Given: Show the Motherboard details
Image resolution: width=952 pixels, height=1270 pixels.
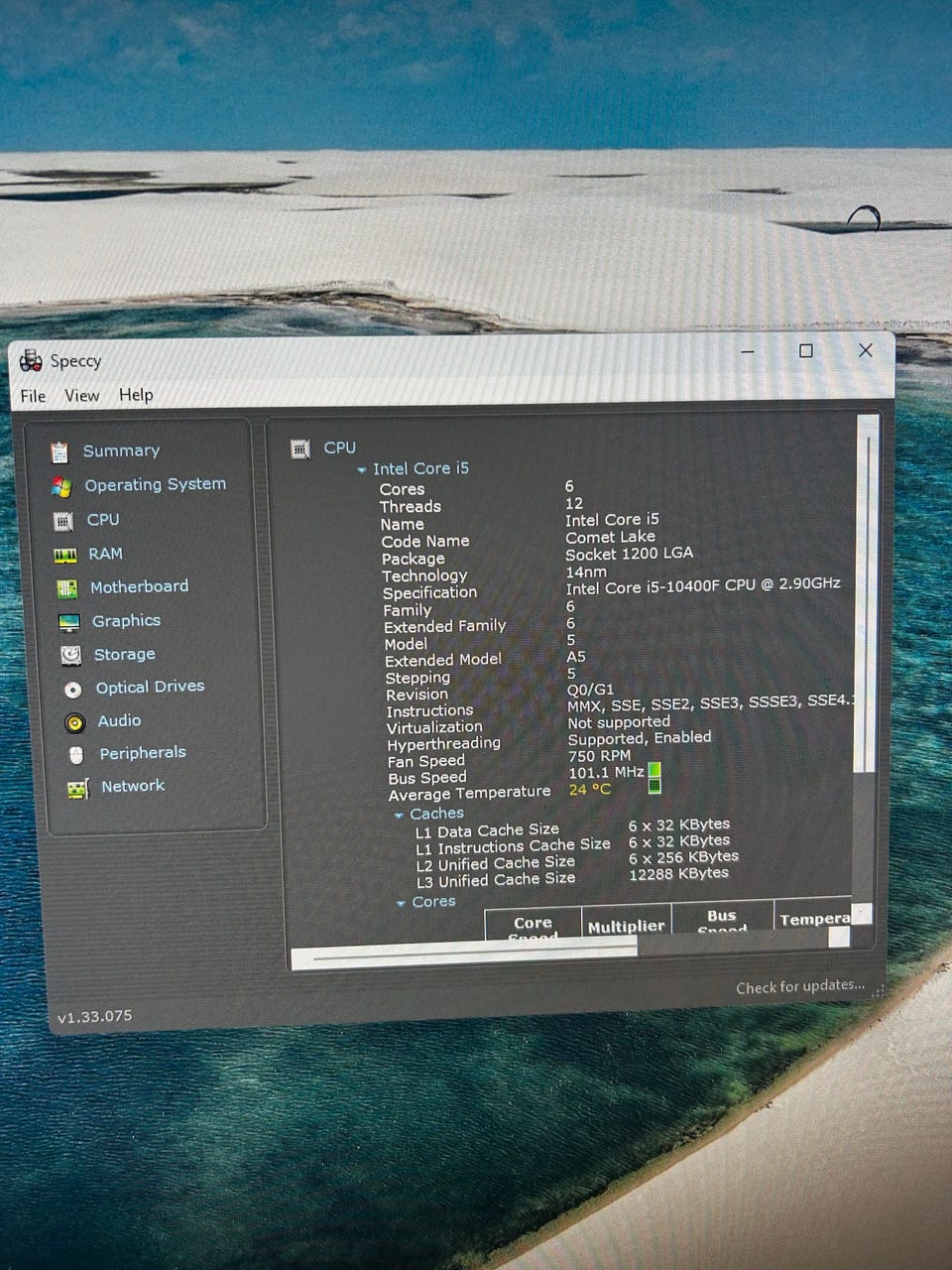Looking at the screenshot, I should tap(139, 586).
